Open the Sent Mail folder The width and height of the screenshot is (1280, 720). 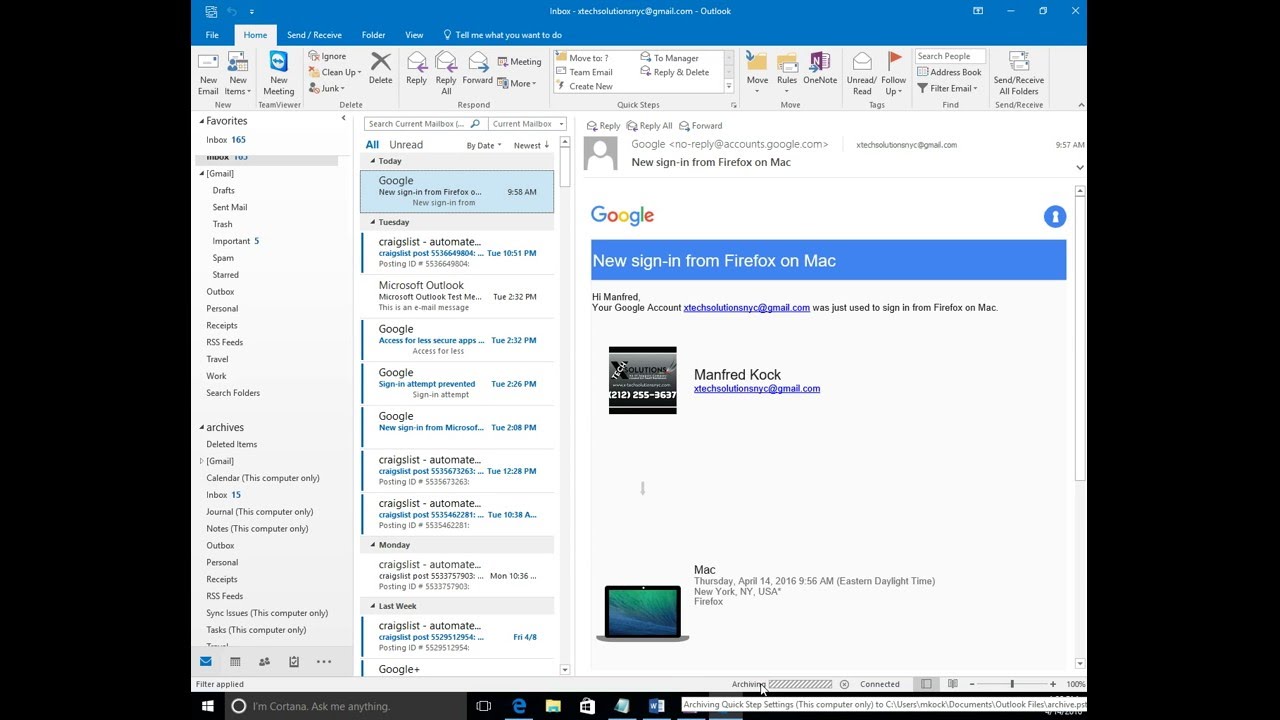click(229, 207)
